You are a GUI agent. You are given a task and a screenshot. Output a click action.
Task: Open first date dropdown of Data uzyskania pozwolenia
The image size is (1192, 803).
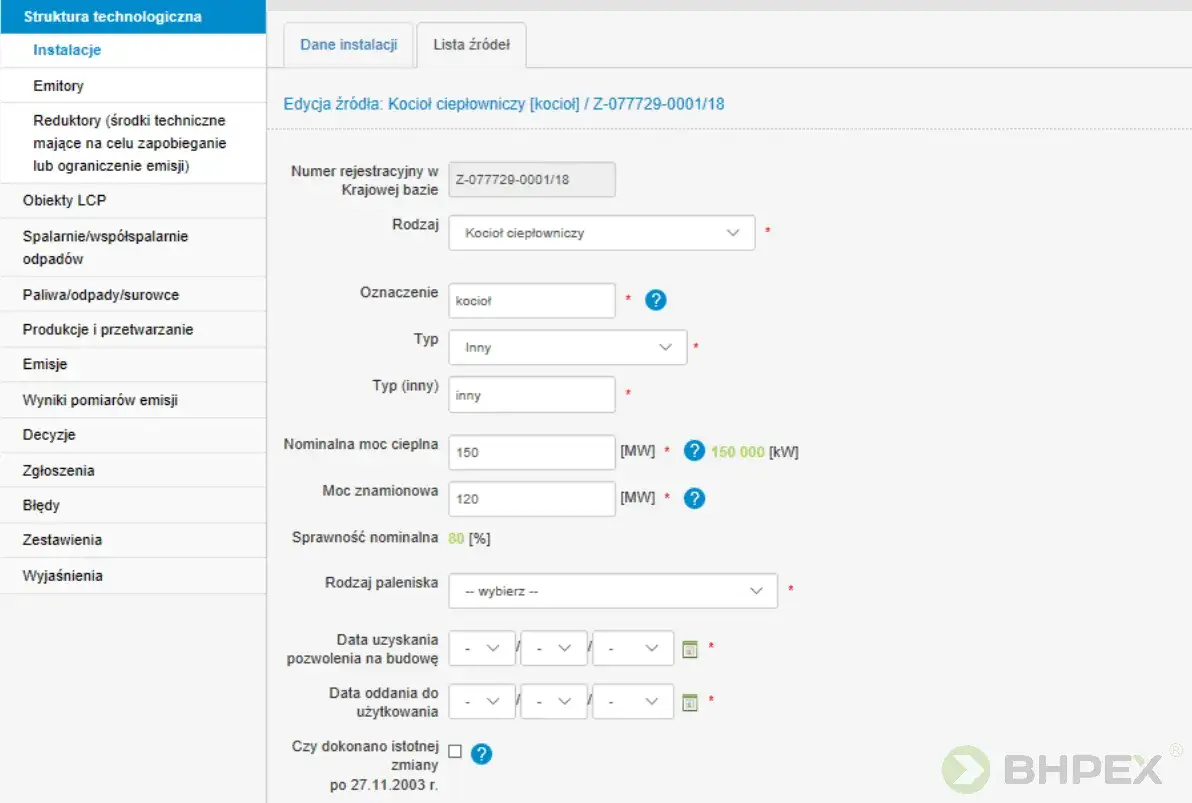pos(482,648)
